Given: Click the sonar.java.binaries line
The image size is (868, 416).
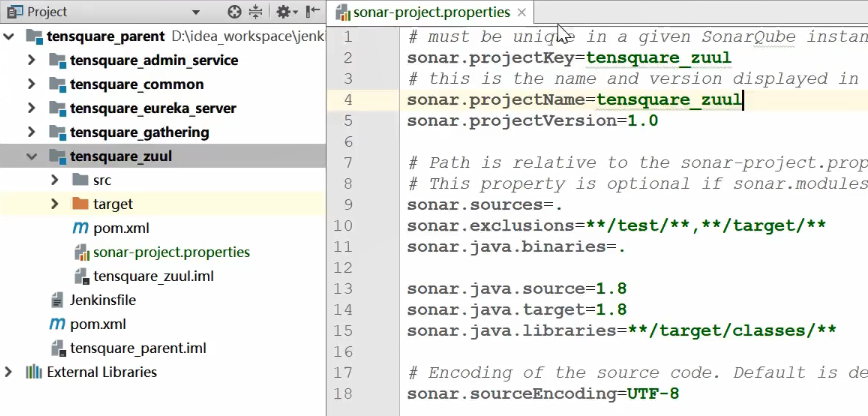Looking at the screenshot, I should pyautogui.click(x=516, y=246).
